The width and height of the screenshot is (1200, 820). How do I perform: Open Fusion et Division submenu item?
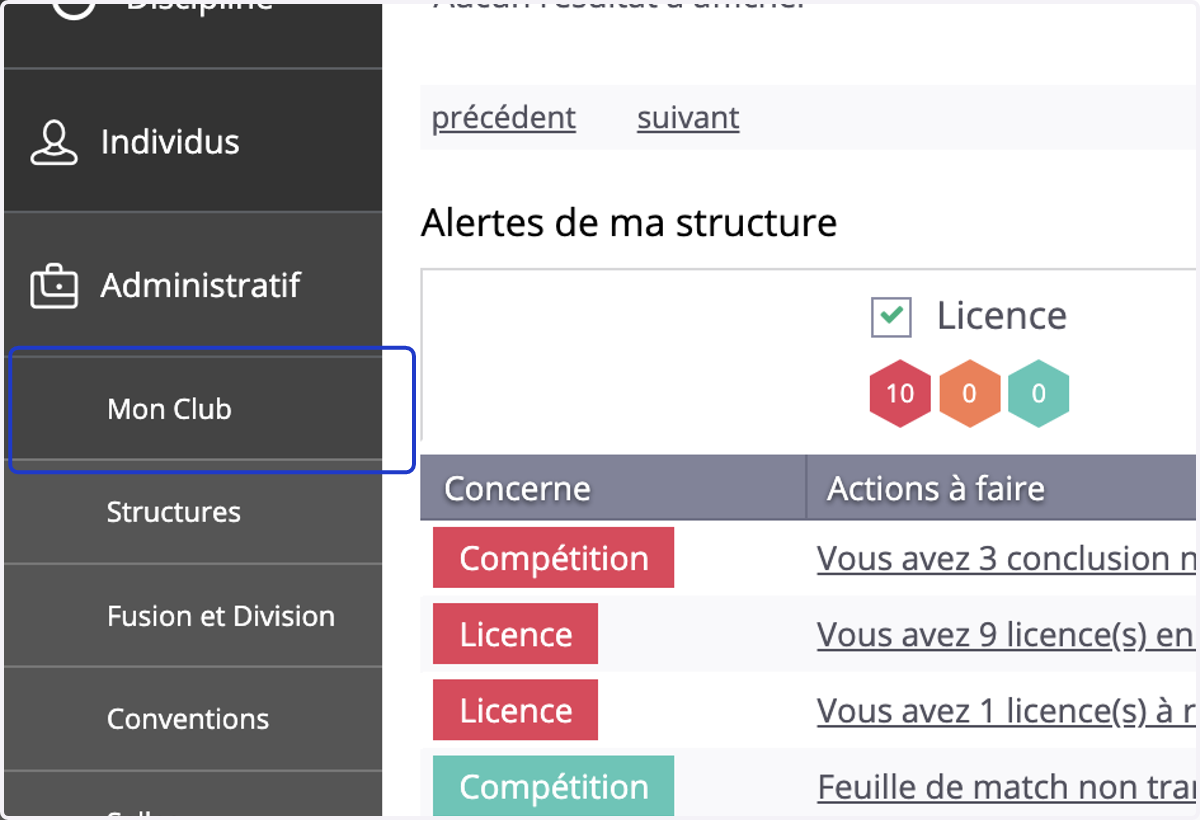[x=193, y=615]
